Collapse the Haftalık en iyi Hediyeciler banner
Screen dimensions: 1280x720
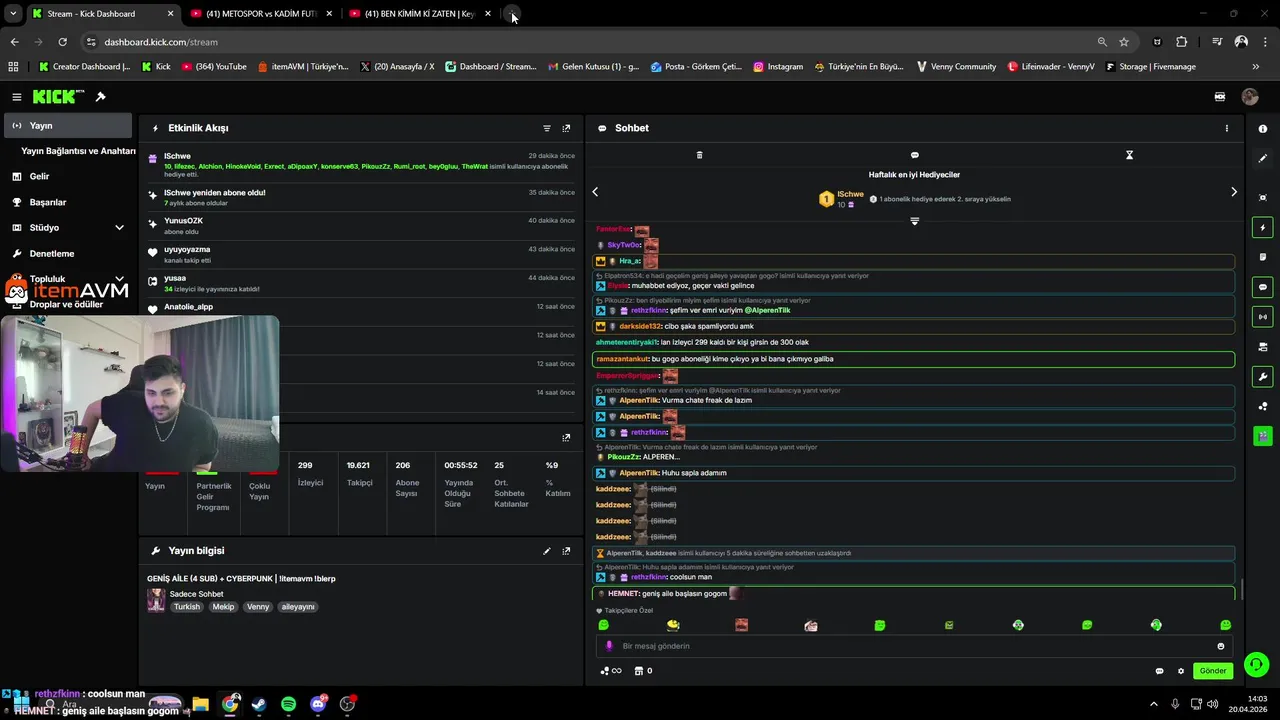914,221
